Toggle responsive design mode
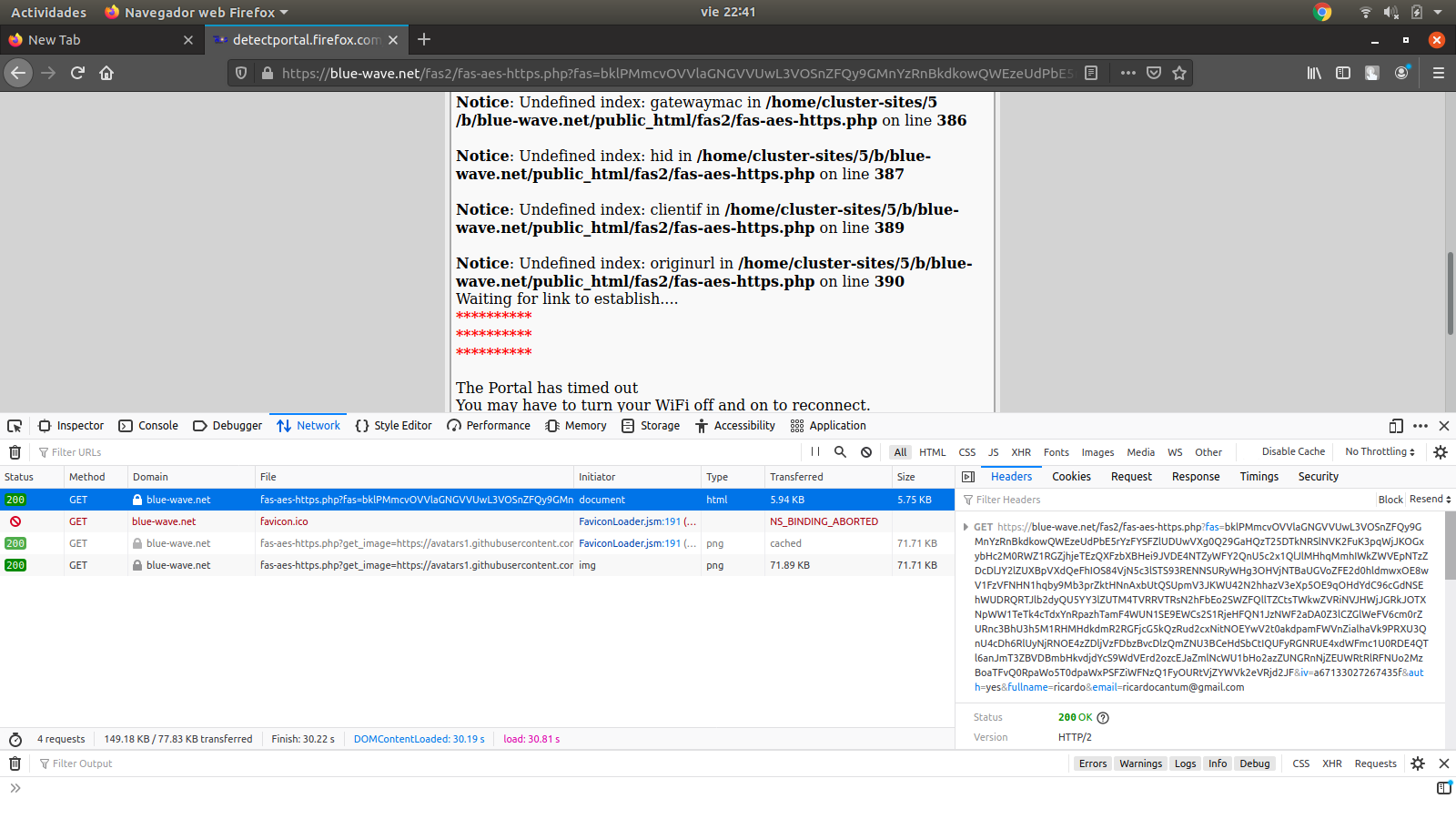The image size is (1456, 819). [1395, 425]
